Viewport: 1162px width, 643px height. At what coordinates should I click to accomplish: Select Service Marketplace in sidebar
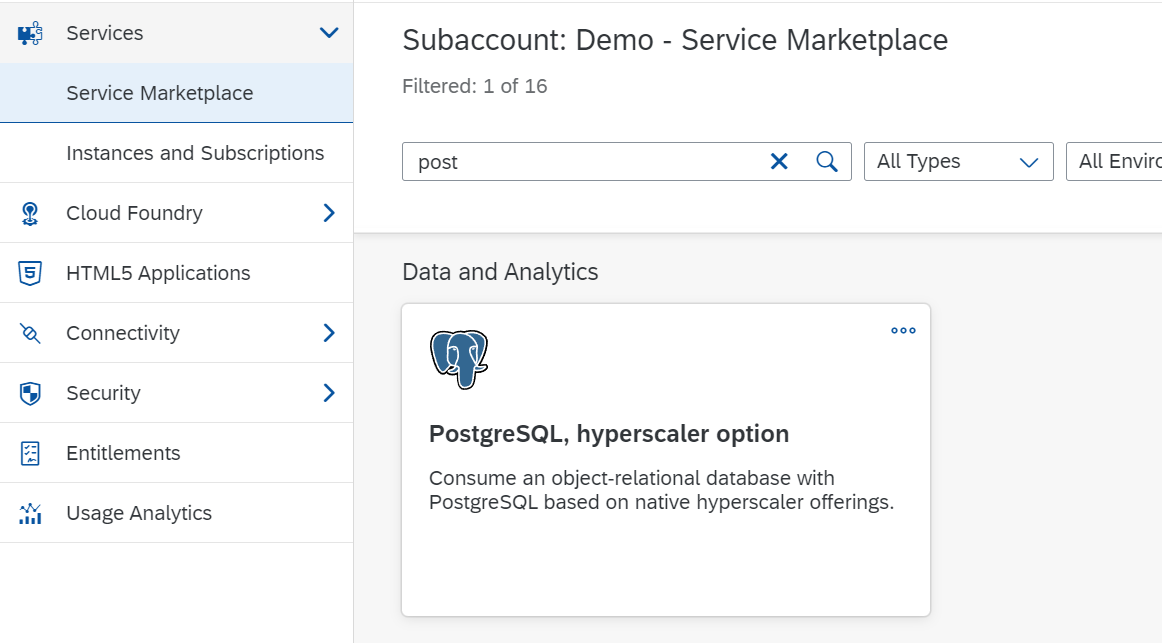click(160, 93)
